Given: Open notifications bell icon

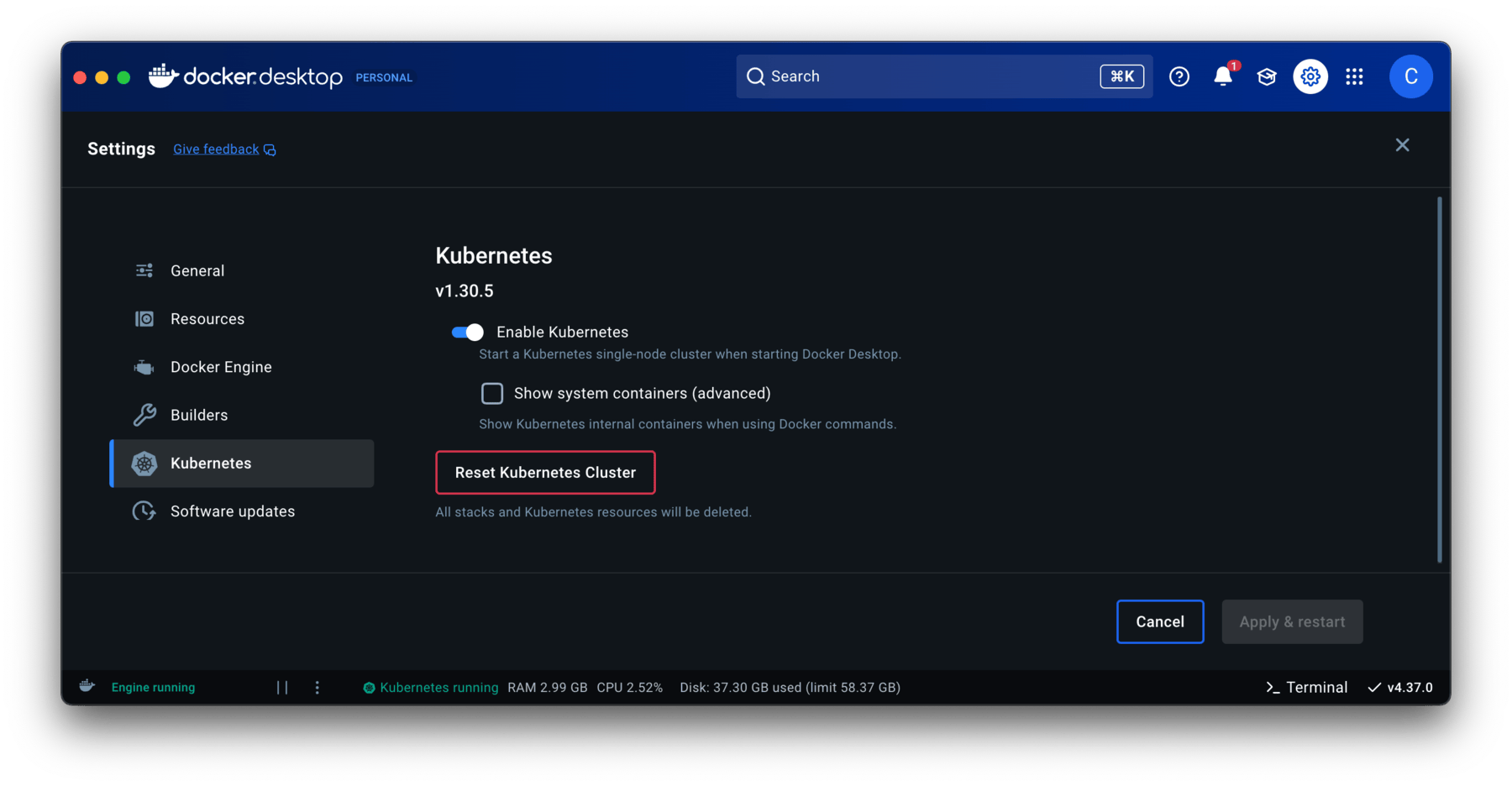Looking at the screenshot, I should tap(1224, 76).
